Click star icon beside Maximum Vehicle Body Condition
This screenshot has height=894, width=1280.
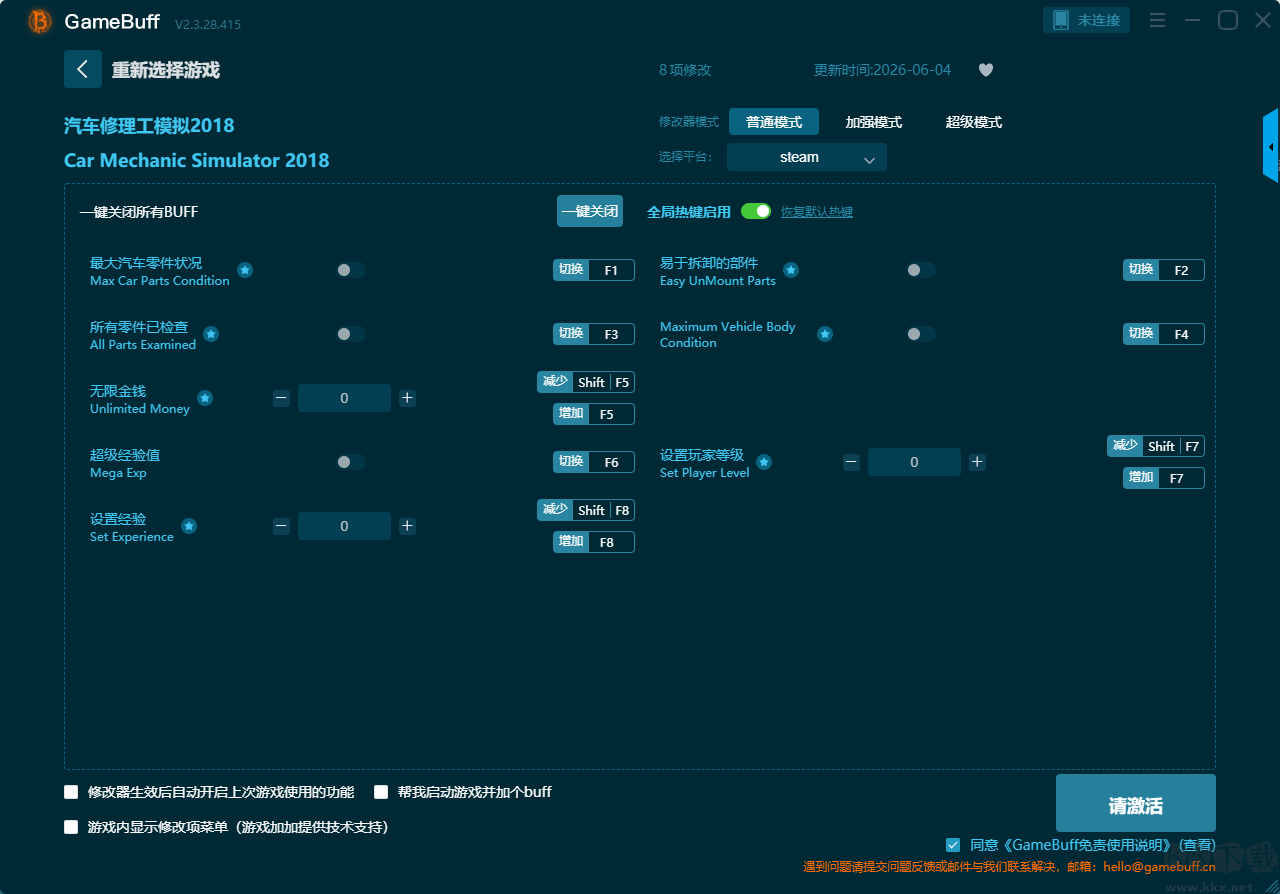click(825, 334)
